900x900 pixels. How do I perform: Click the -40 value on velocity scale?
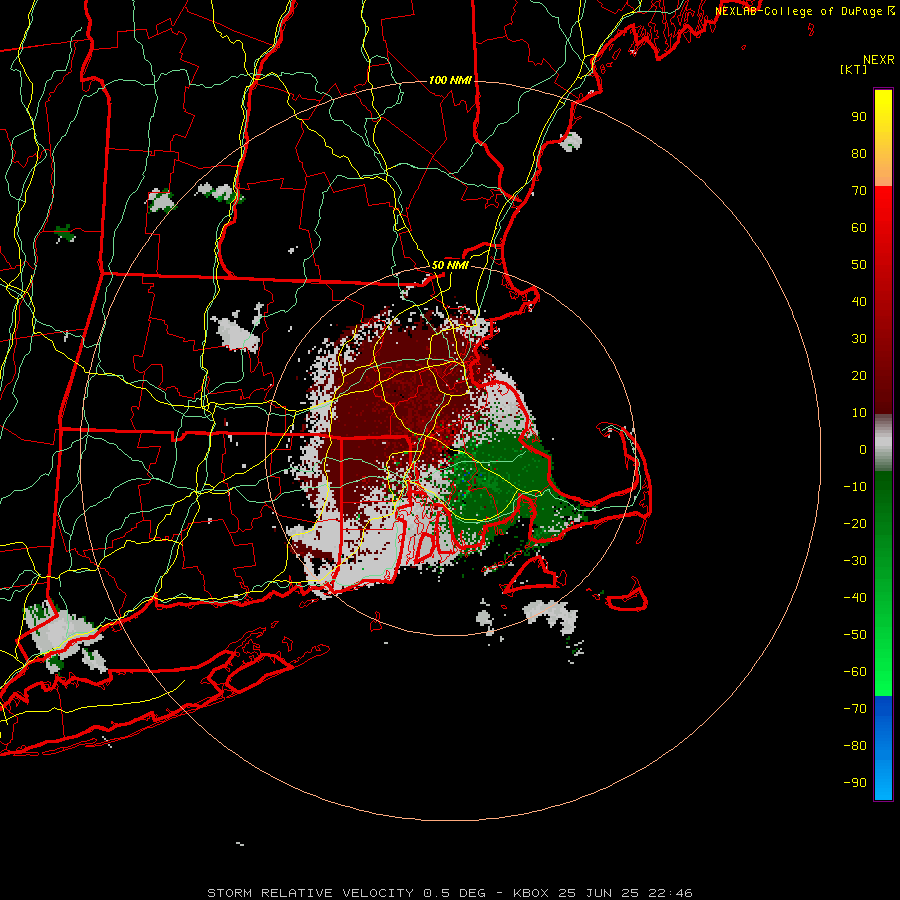pos(855,598)
